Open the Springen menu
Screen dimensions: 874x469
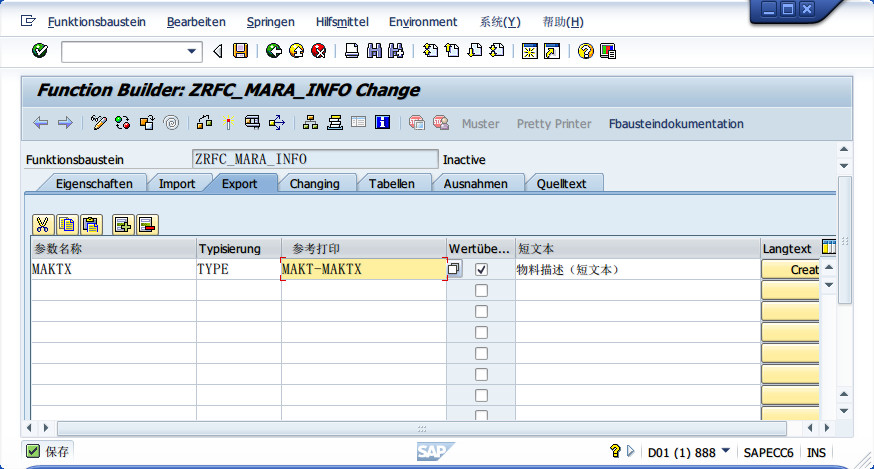tap(270, 22)
